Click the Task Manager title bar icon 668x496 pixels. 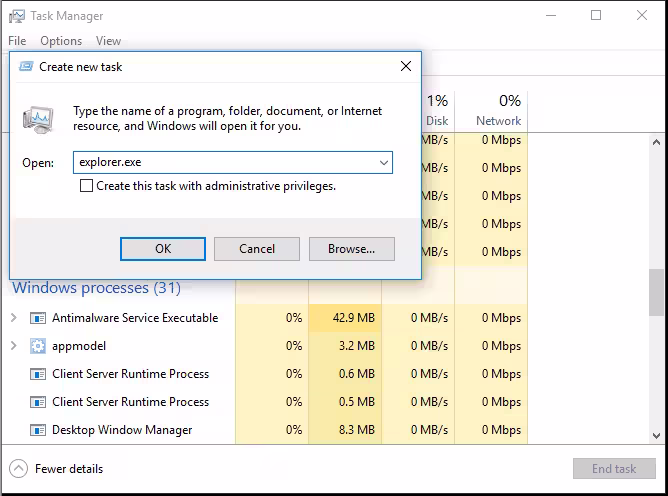tap(16, 16)
